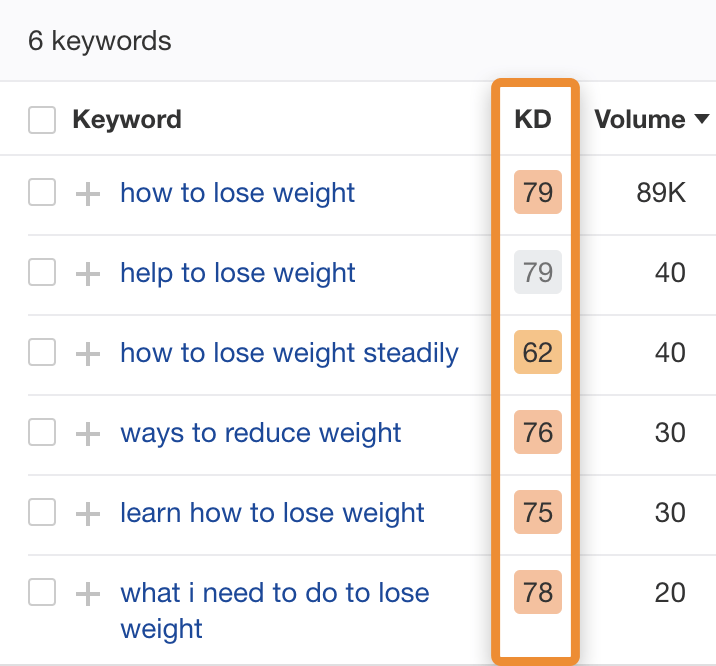Image resolution: width=716 pixels, height=666 pixels.
Task: Click plus icon beside 'learn how to lose weight'
Action: [x=89, y=513]
